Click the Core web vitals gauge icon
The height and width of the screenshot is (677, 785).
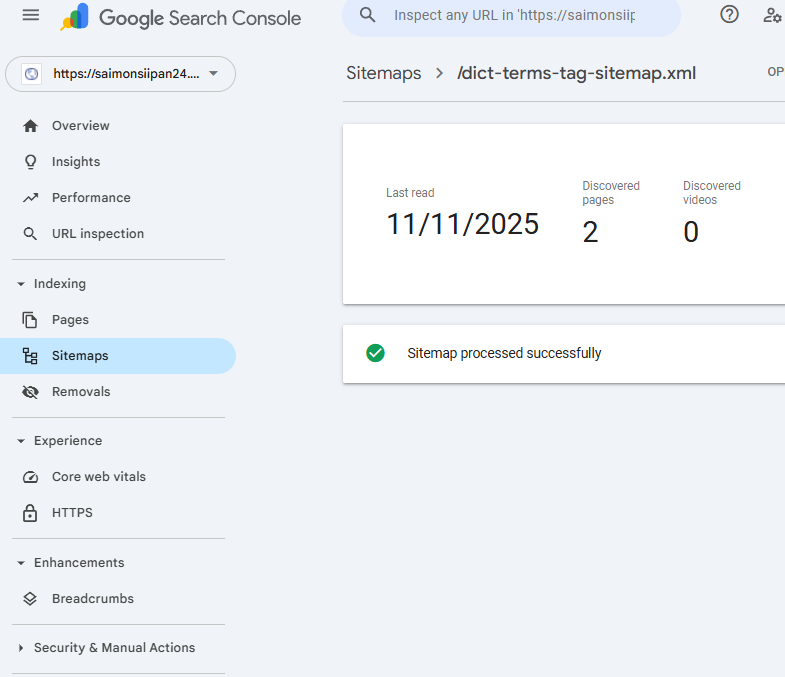pos(31,477)
